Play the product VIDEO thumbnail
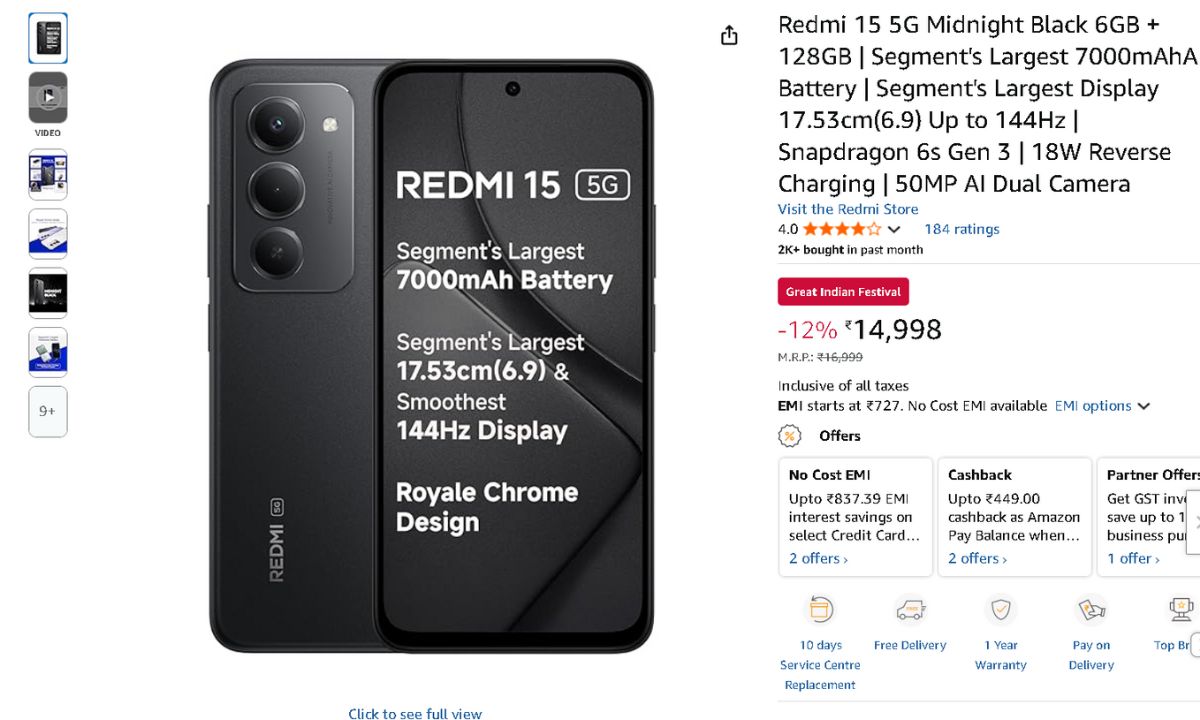1200x720 pixels. click(x=48, y=97)
